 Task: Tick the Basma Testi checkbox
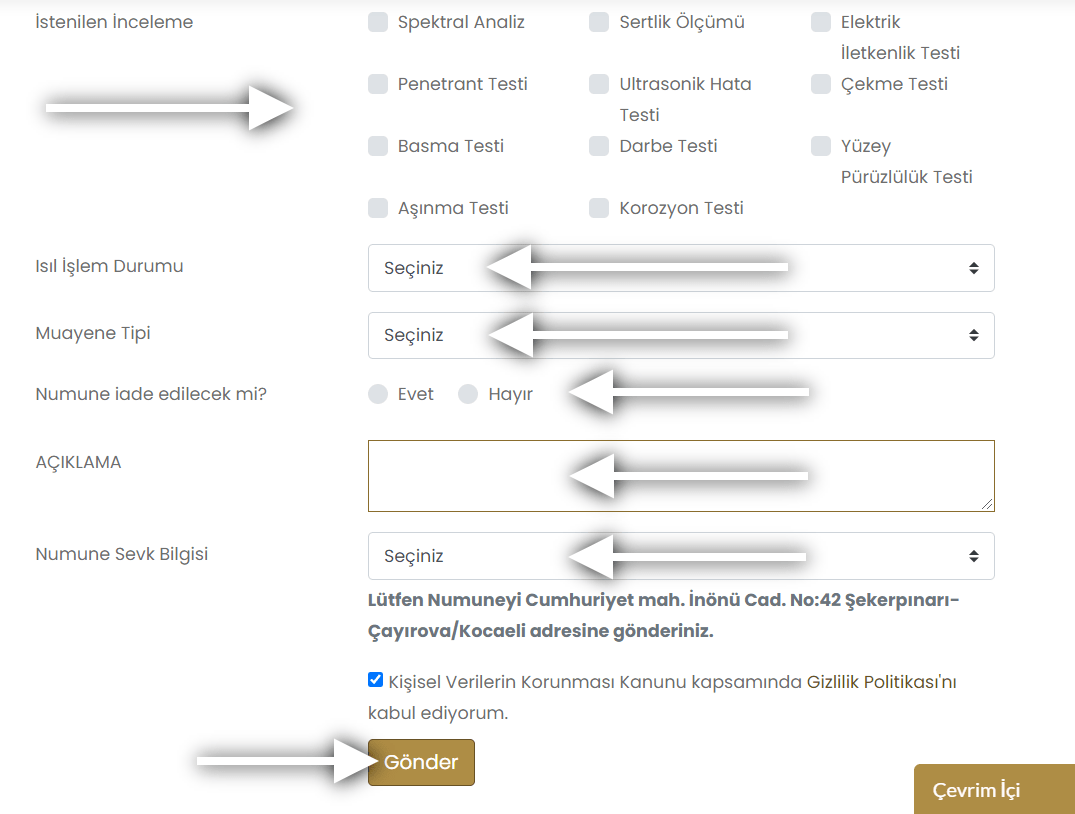click(378, 146)
